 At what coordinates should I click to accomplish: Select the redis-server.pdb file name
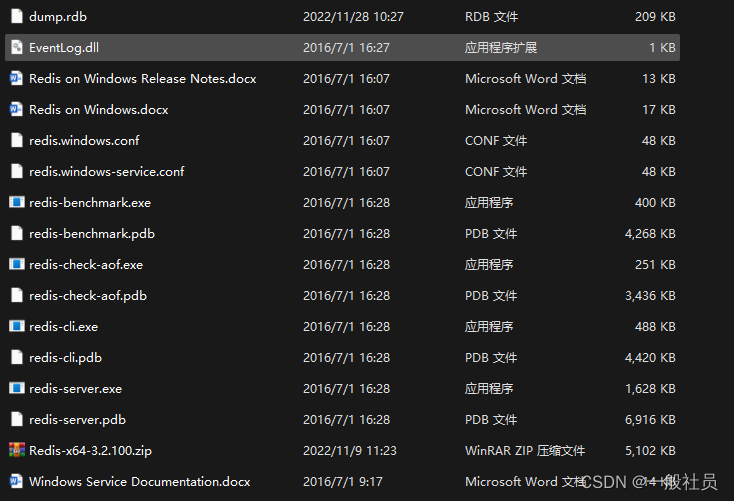77,420
